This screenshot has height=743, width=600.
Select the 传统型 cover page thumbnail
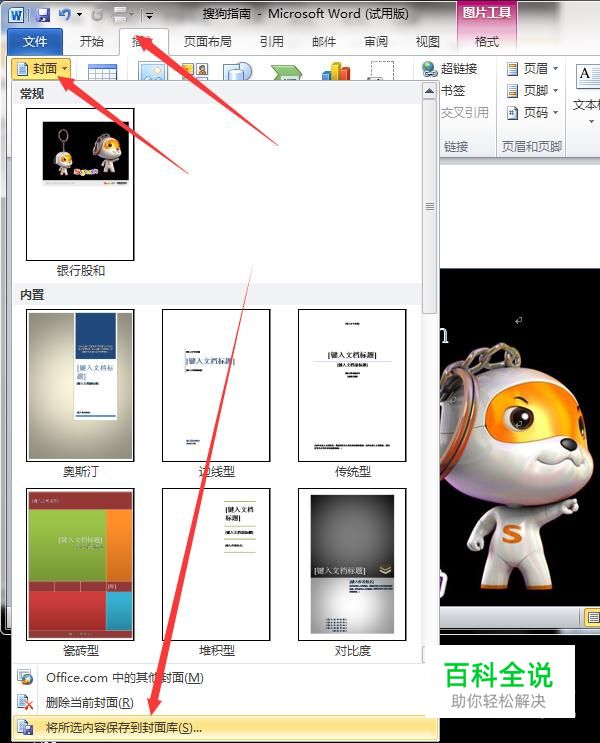(352, 385)
